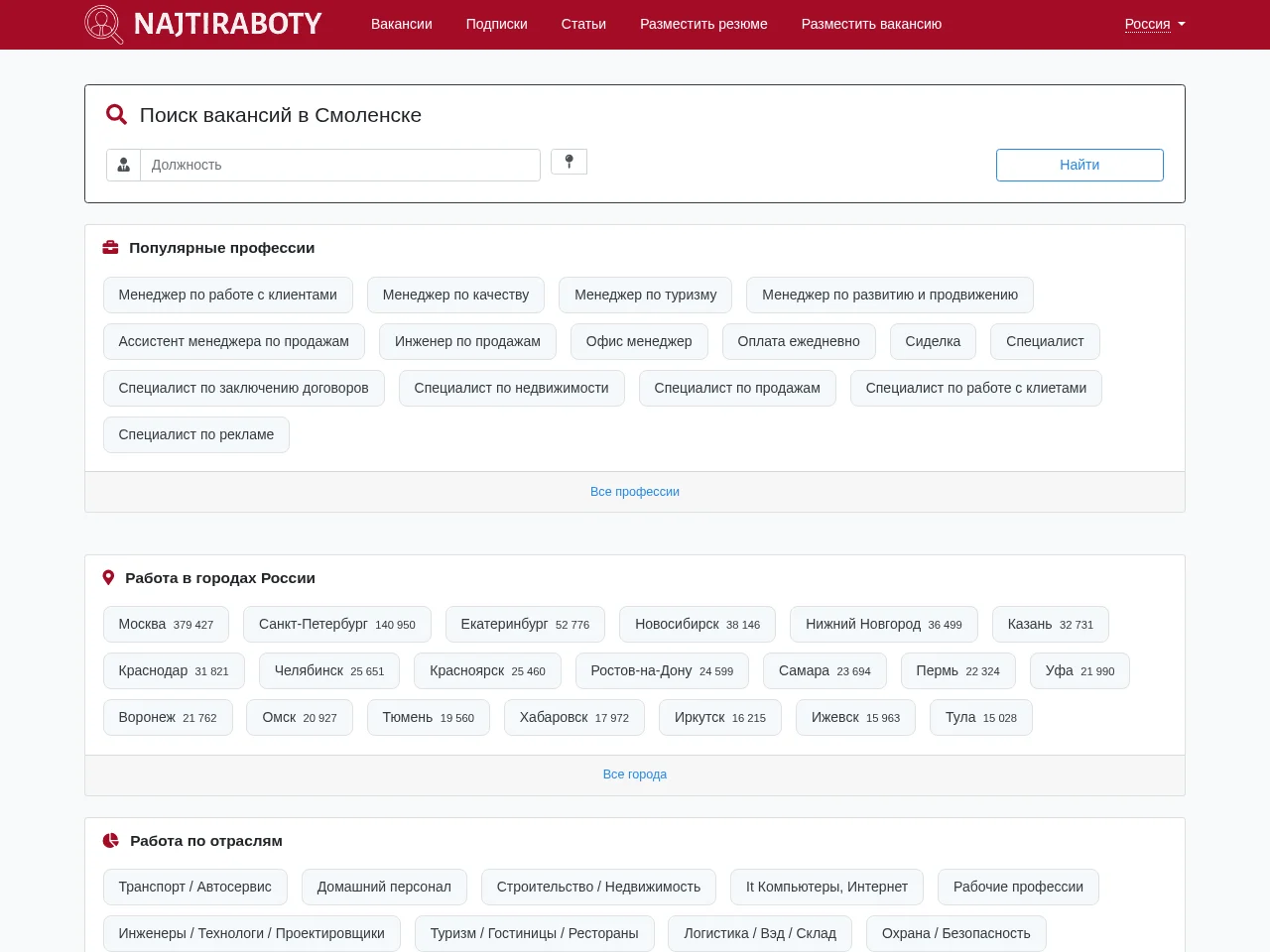Click the NAJTIRABOTY logo icon
This screenshot has width=1270, height=952.
[104, 24]
